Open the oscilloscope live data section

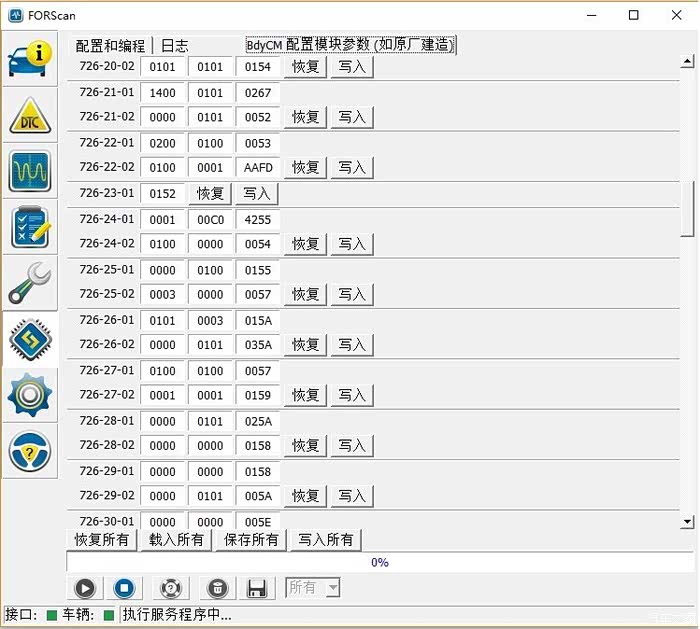point(30,171)
